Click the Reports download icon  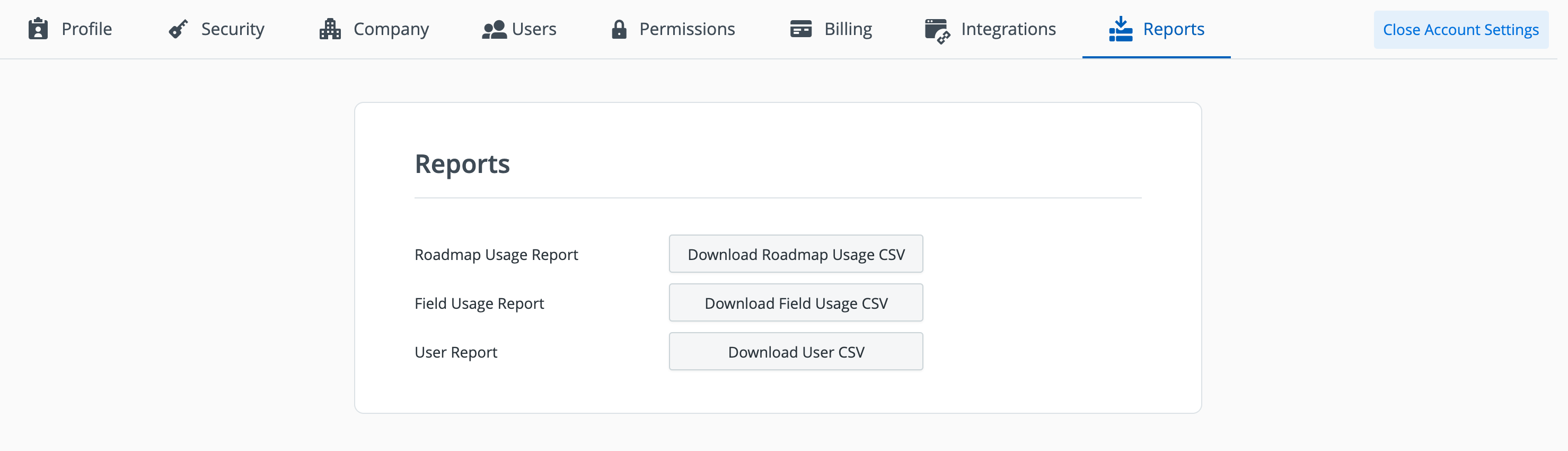click(1120, 29)
